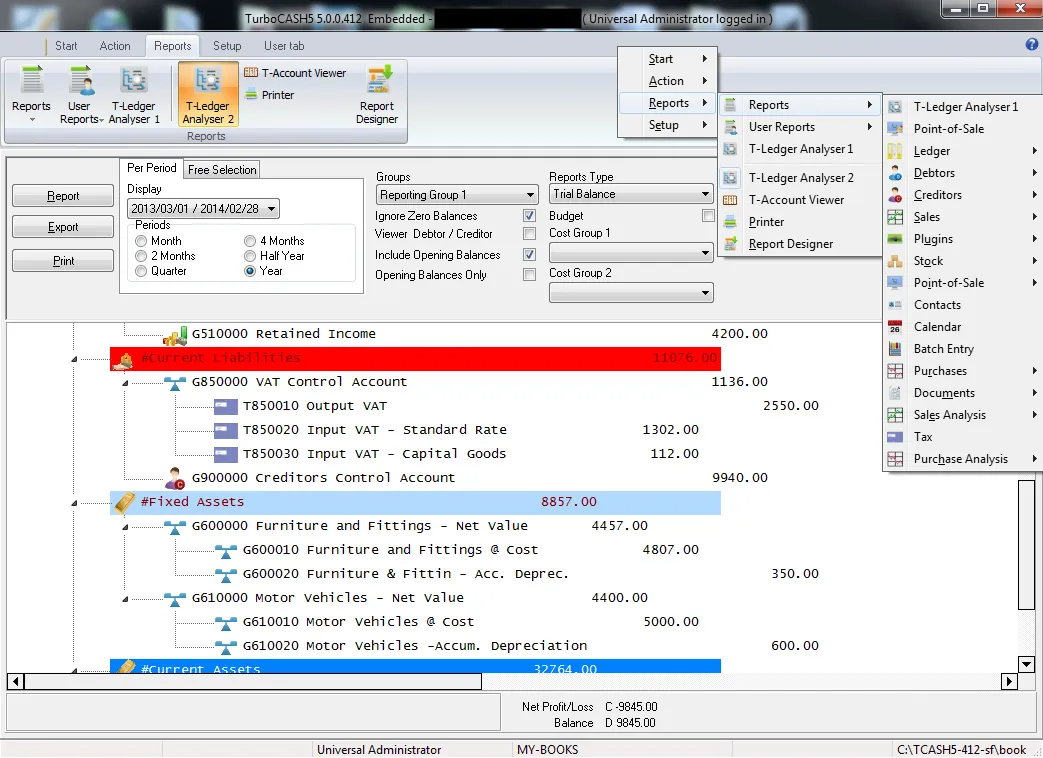Click the Export button

[x=63, y=227]
